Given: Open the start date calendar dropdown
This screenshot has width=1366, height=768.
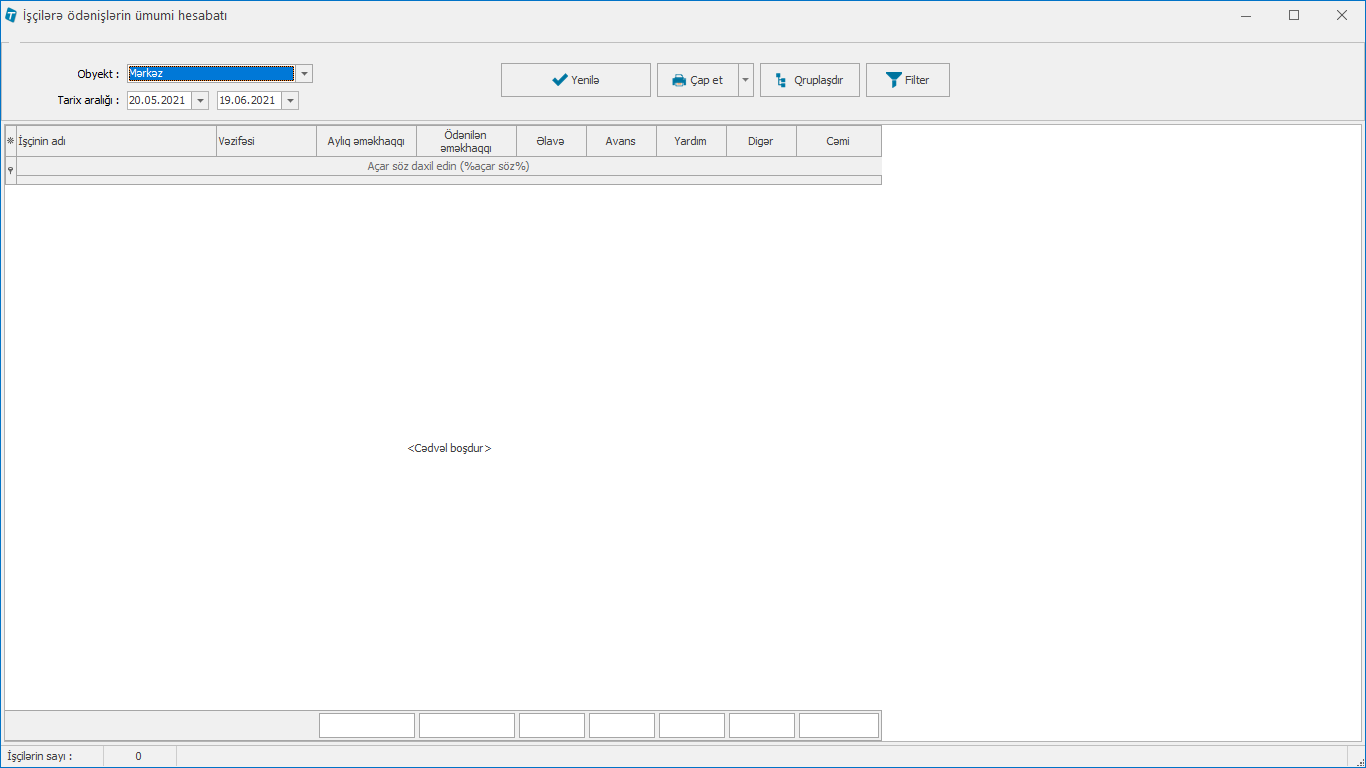Looking at the screenshot, I should (201, 100).
